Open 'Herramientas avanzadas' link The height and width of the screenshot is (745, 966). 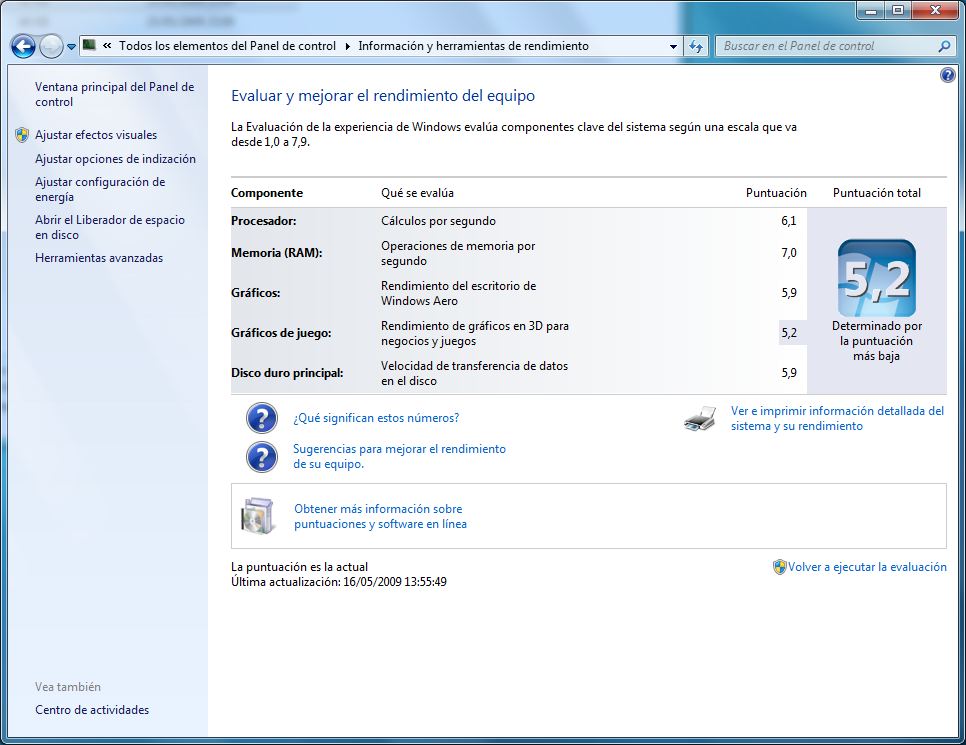[x=99, y=258]
